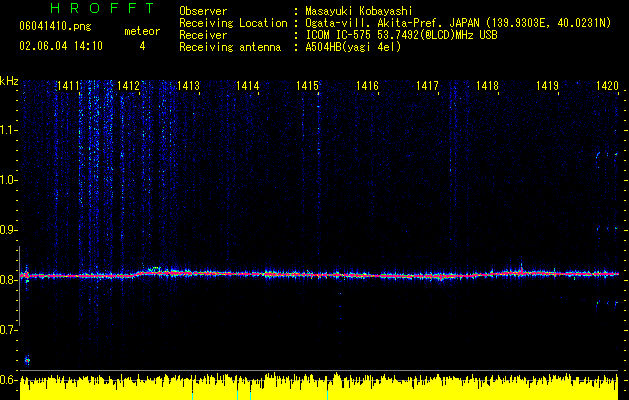Screen dimensions: 629x400
Task: Click the name Masayuki Kobayashi
Action: [359, 11]
